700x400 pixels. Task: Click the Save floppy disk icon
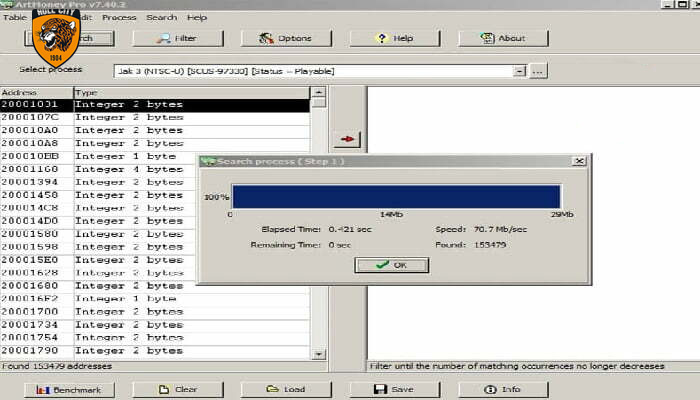pyautogui.click(x=380, y=390)
